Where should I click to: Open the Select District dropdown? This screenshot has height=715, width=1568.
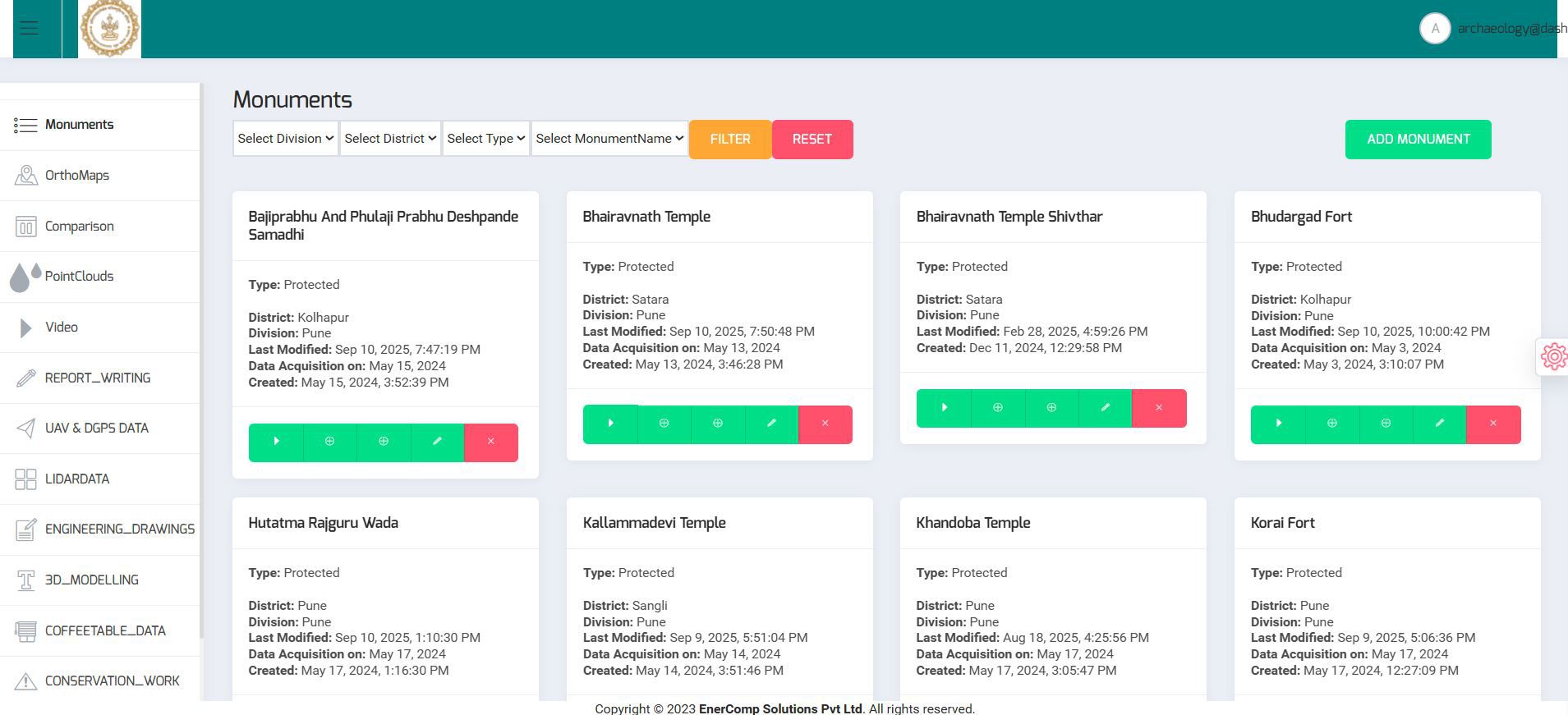(x=389, y=139)
